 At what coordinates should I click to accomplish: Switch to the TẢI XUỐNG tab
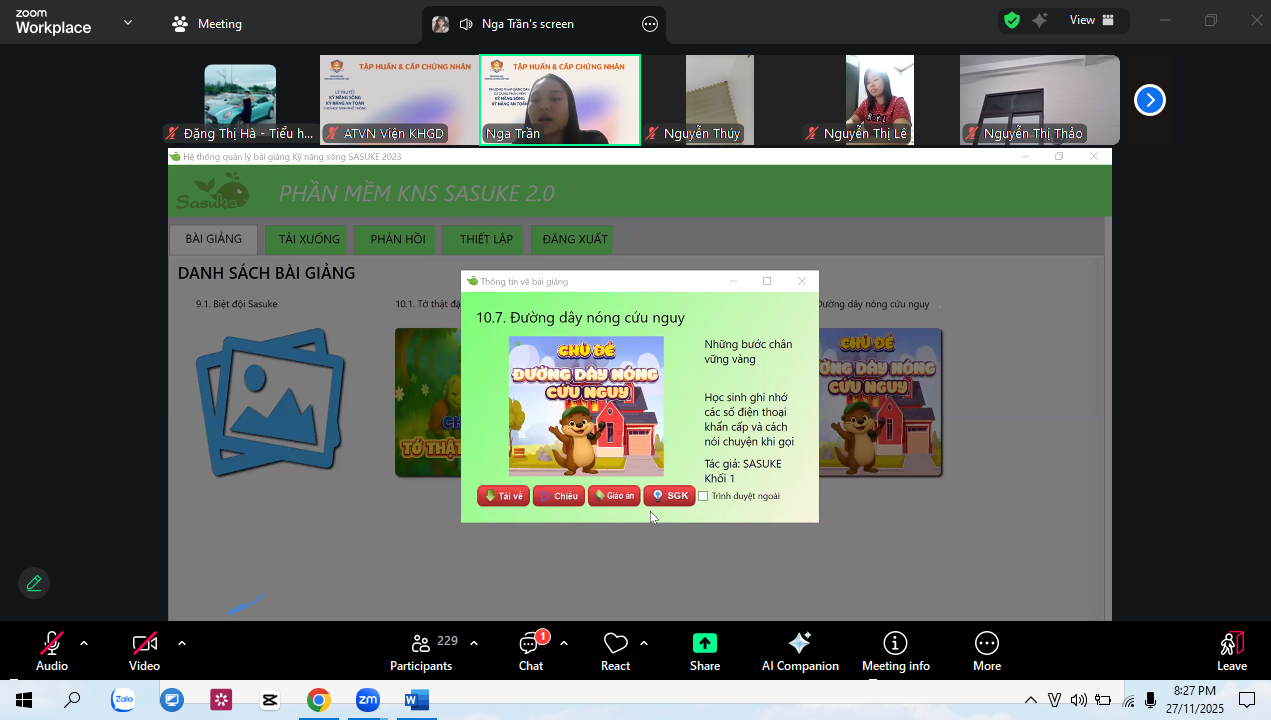point(309,240)
